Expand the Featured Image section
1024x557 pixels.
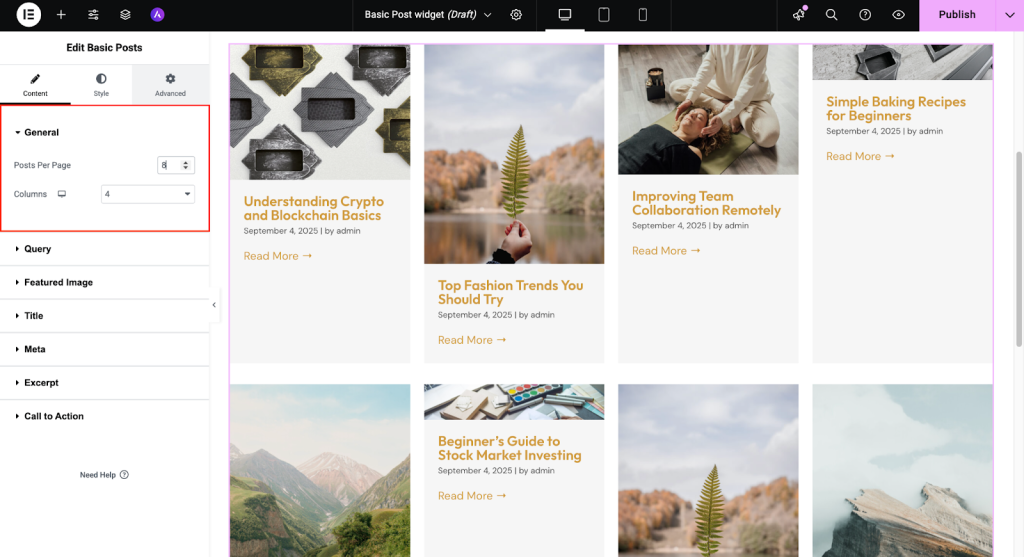(x=58, y=283)
